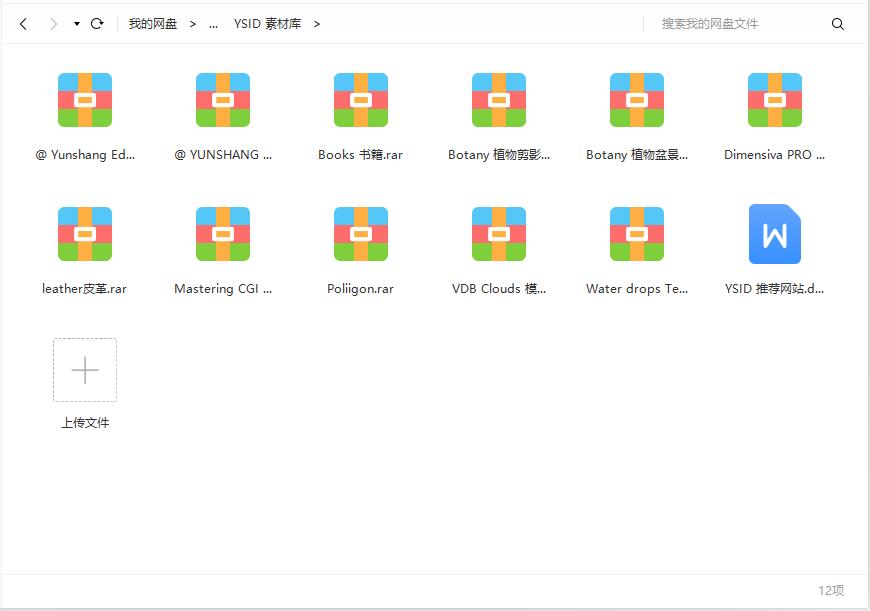This screenshot has width=870, height=611.
Task: Refresh the folder listing
Action: point(97,23)
